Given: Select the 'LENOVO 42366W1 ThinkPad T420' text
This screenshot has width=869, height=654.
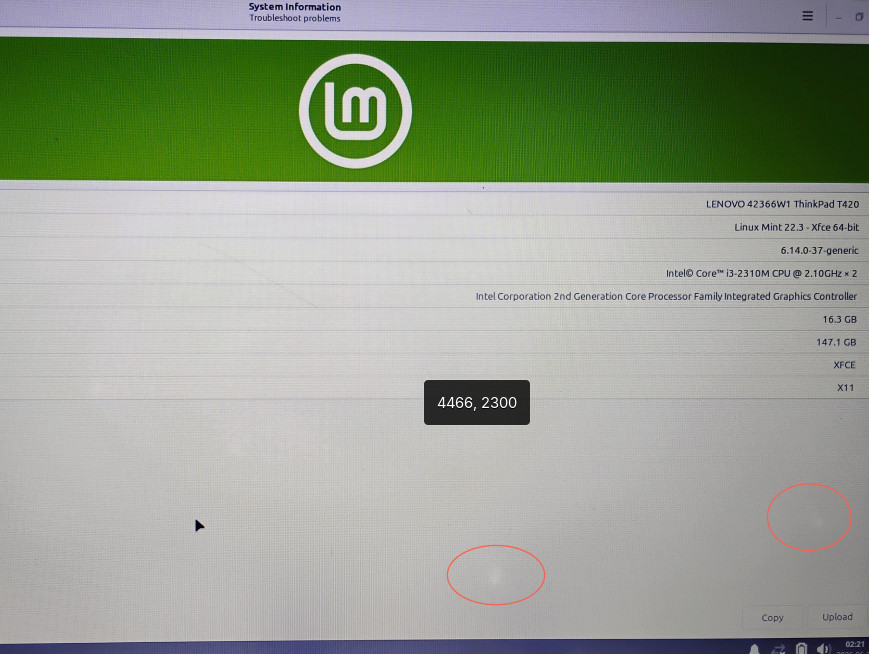Looking at the screenshot, I should point(782,204).
